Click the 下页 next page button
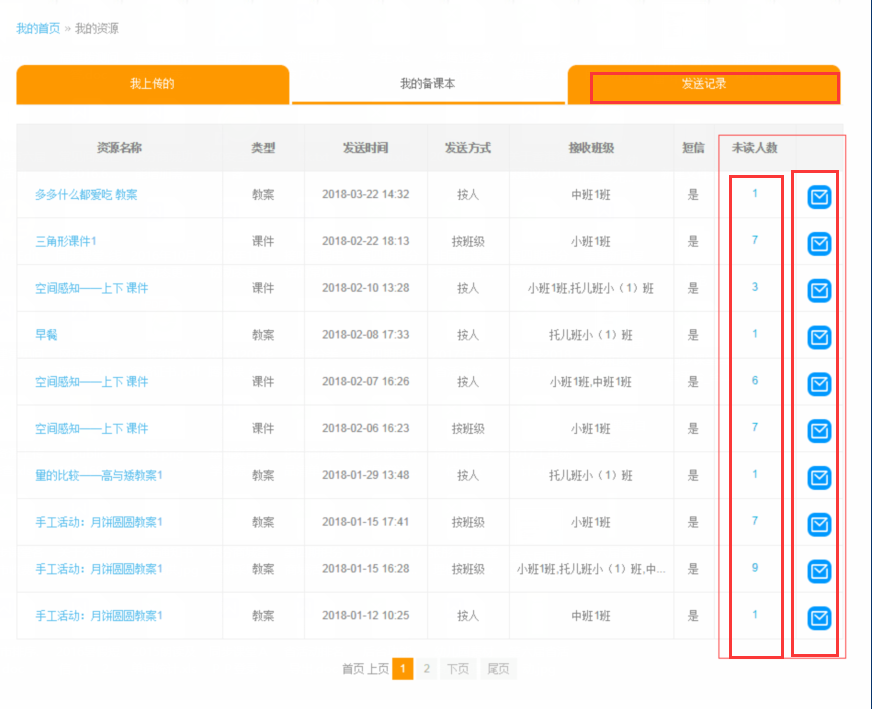This screenshot has width=872, height=709. (457, 669)
